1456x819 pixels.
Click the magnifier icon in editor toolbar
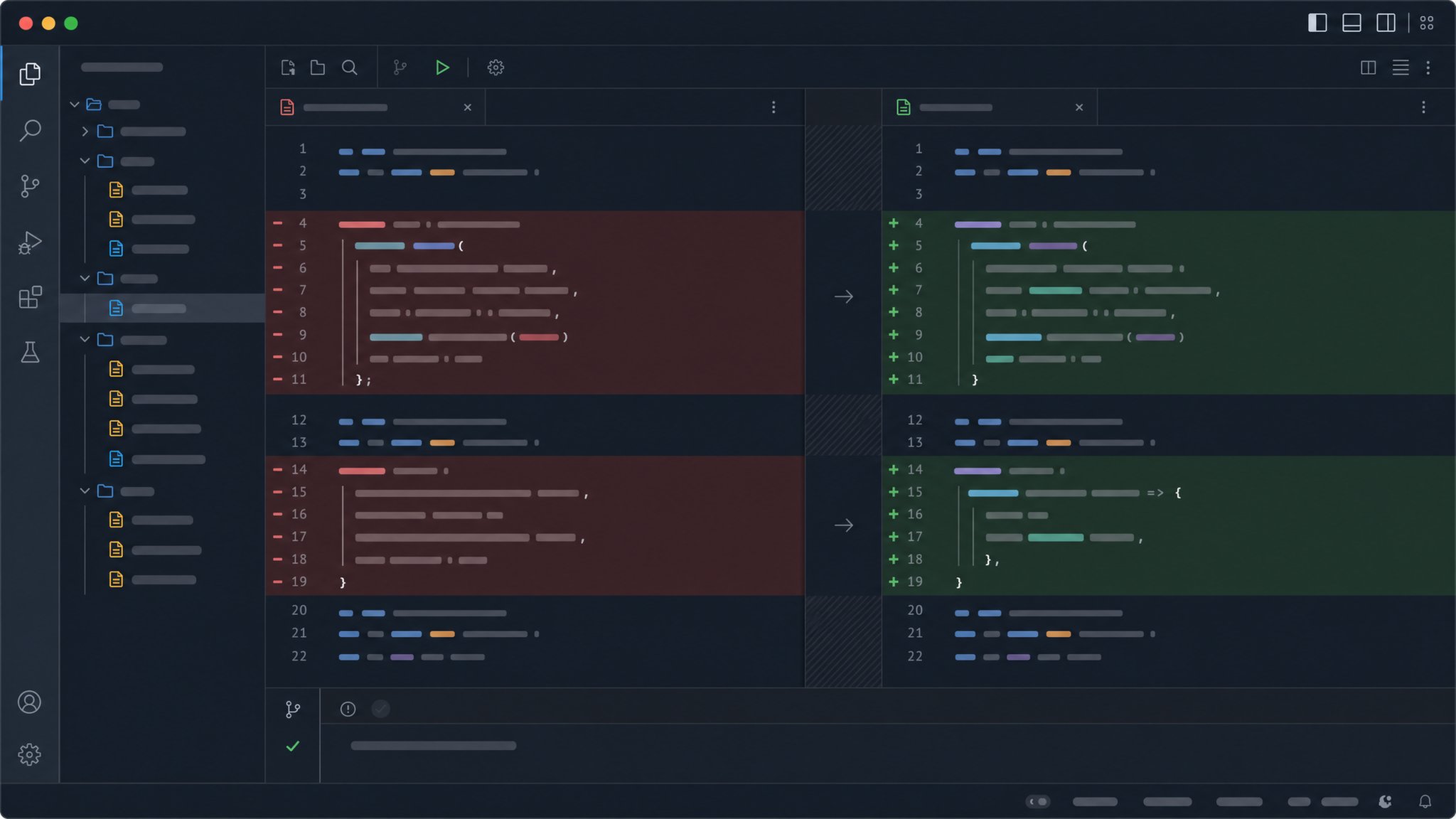(x=349, y=68)
